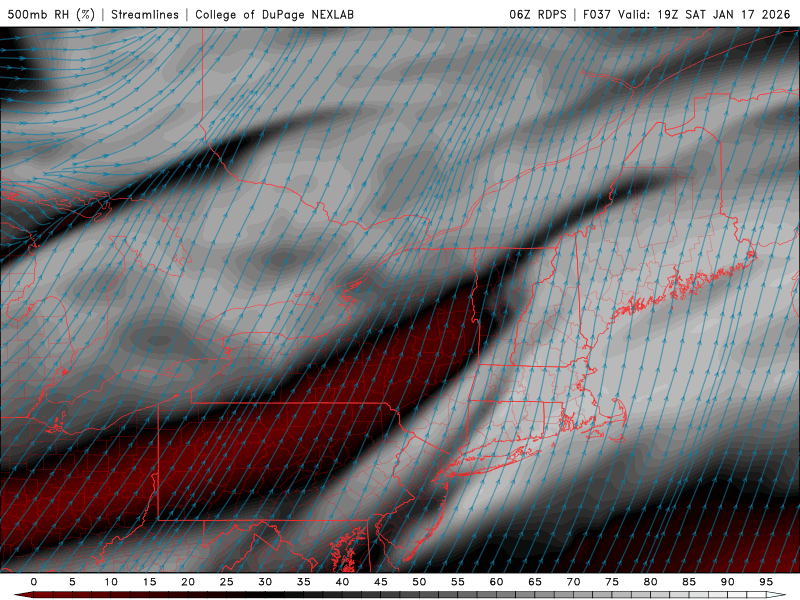The width and height of the screenshot is (800, 600).
Task: Click the '65' value on the color scale
Action: 535,582
